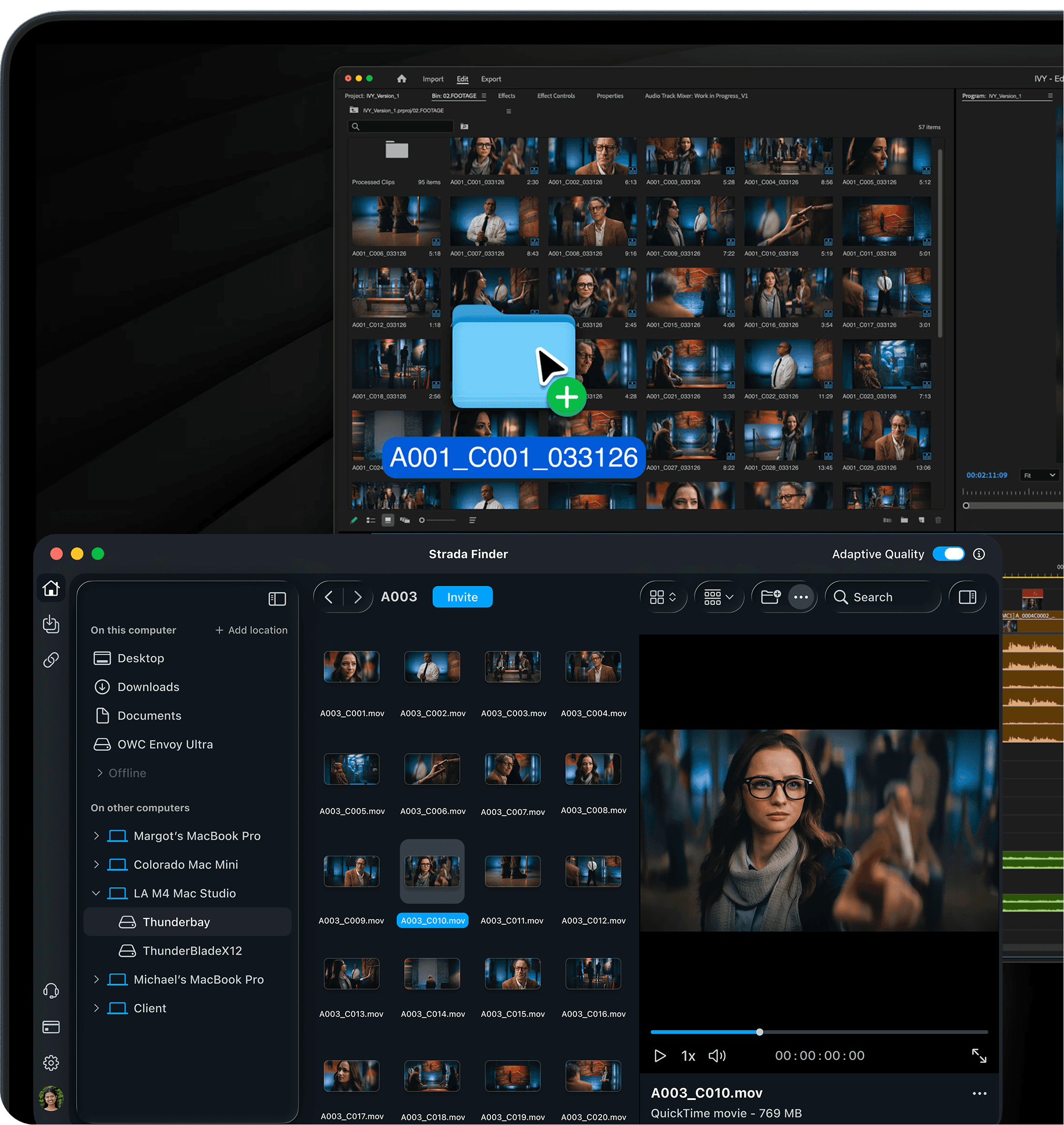Seek using the preview progress slider

(x=819, y=1032)
